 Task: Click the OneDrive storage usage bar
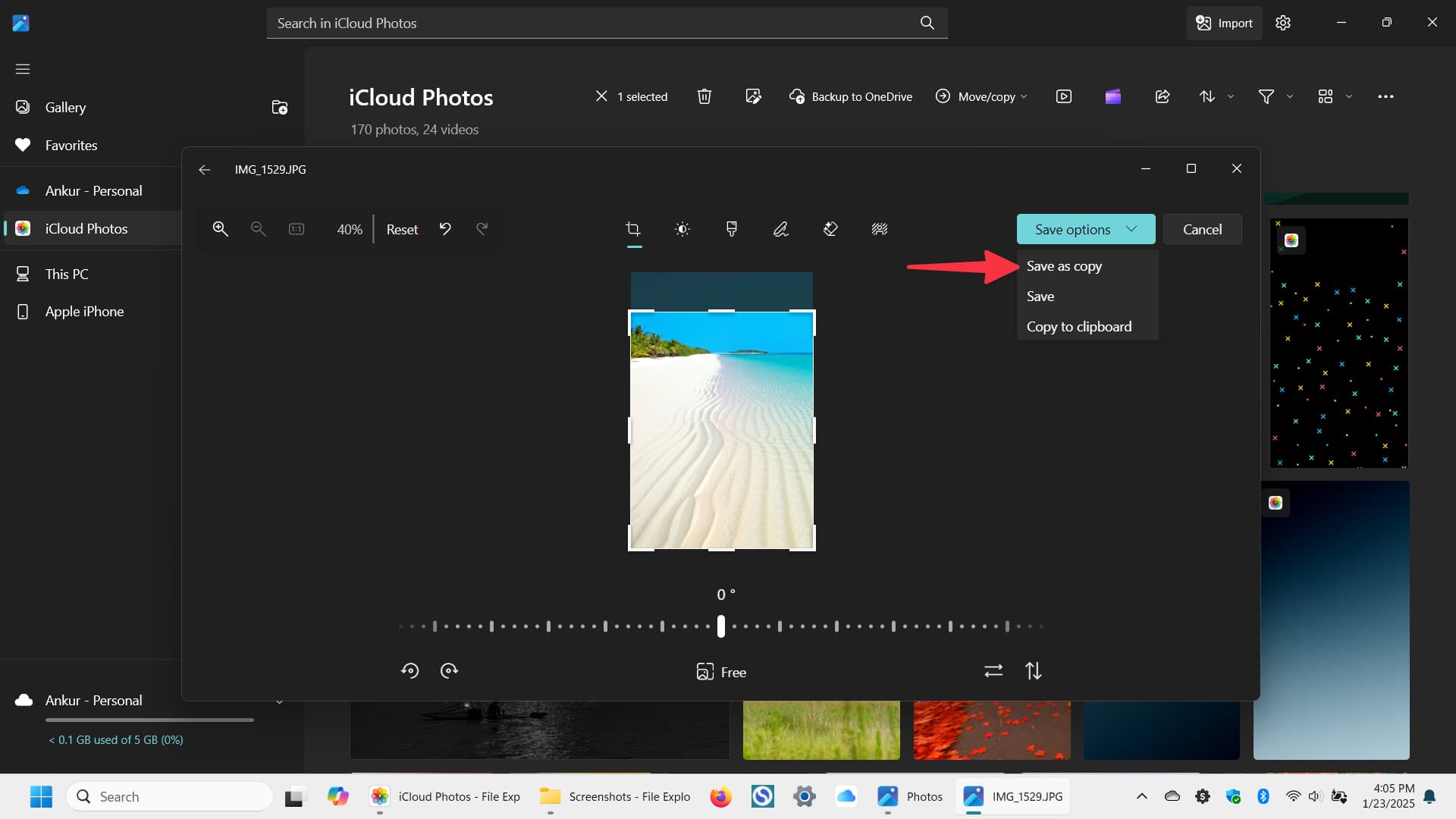(x=149, y=720)
